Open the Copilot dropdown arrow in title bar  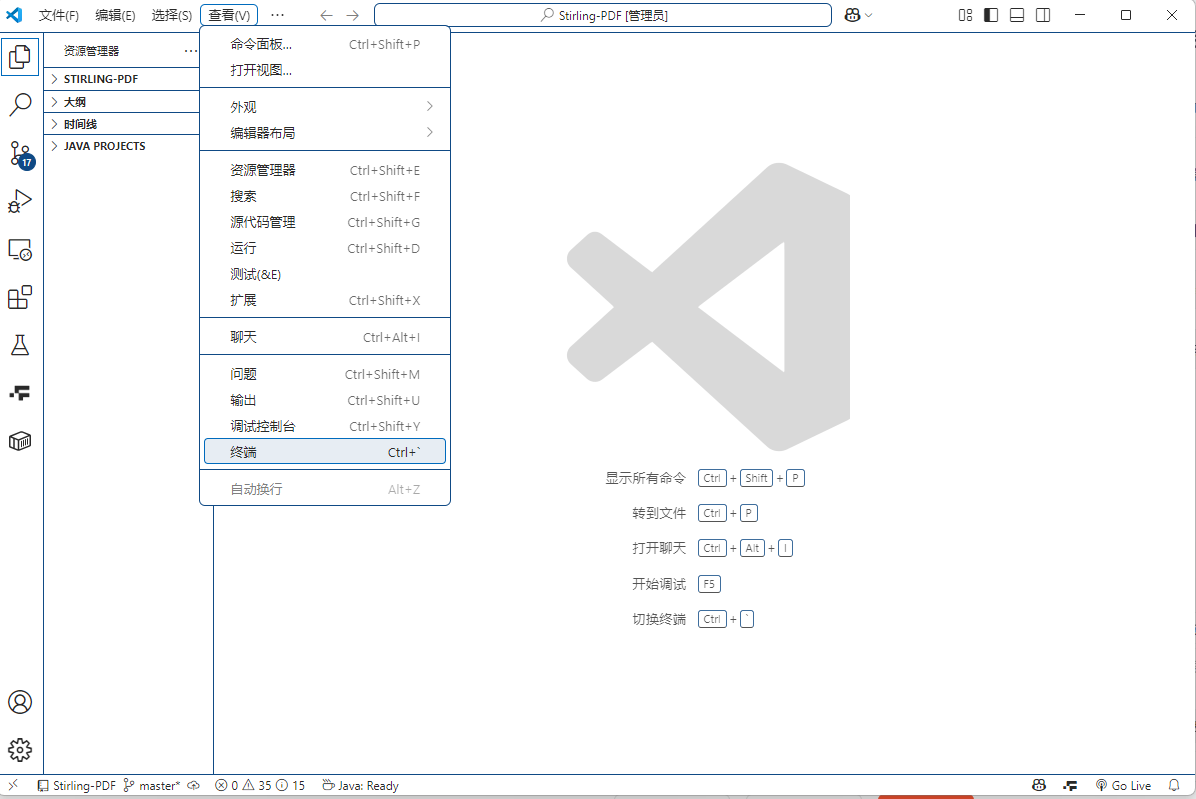coord(868,15)
